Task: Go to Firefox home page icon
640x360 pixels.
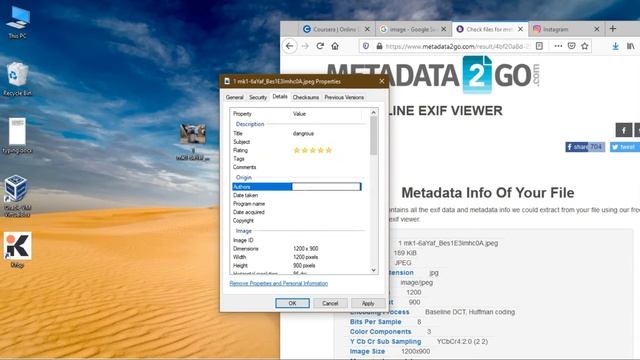Action: (x=335, y=46)
